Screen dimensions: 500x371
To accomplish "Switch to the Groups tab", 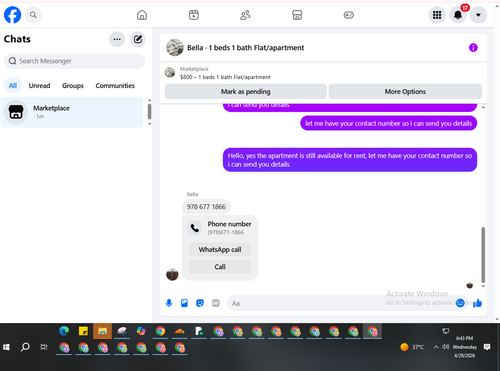I will [x=73, y=86].
